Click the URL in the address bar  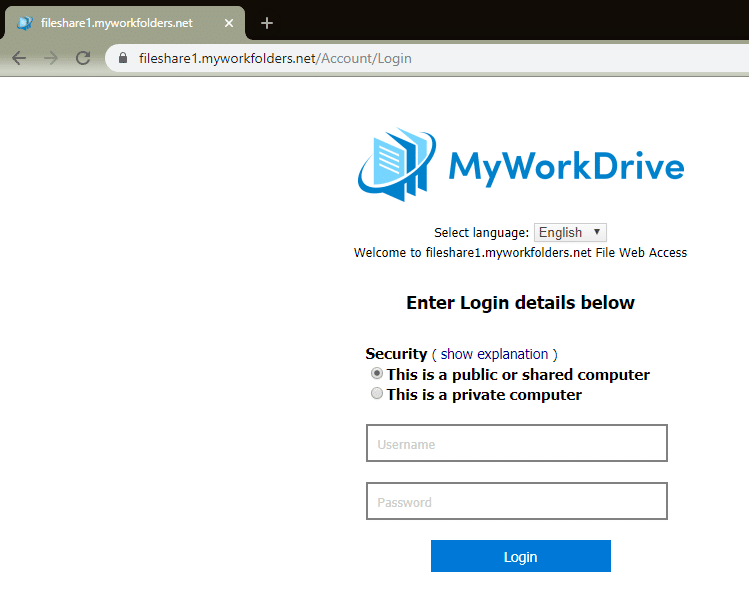click(x=275, y=58)
